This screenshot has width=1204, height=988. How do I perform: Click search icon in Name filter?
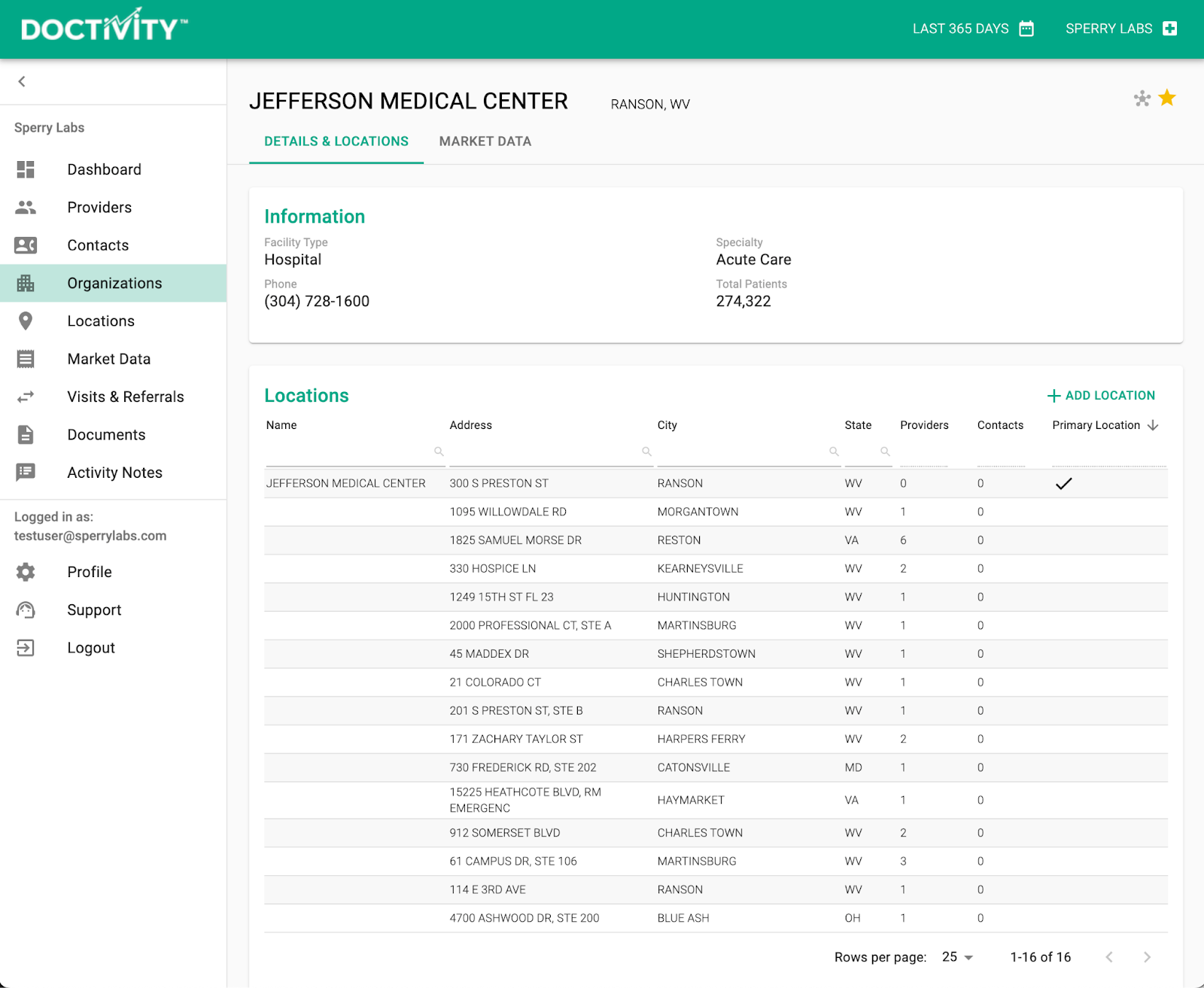(439, 451)
